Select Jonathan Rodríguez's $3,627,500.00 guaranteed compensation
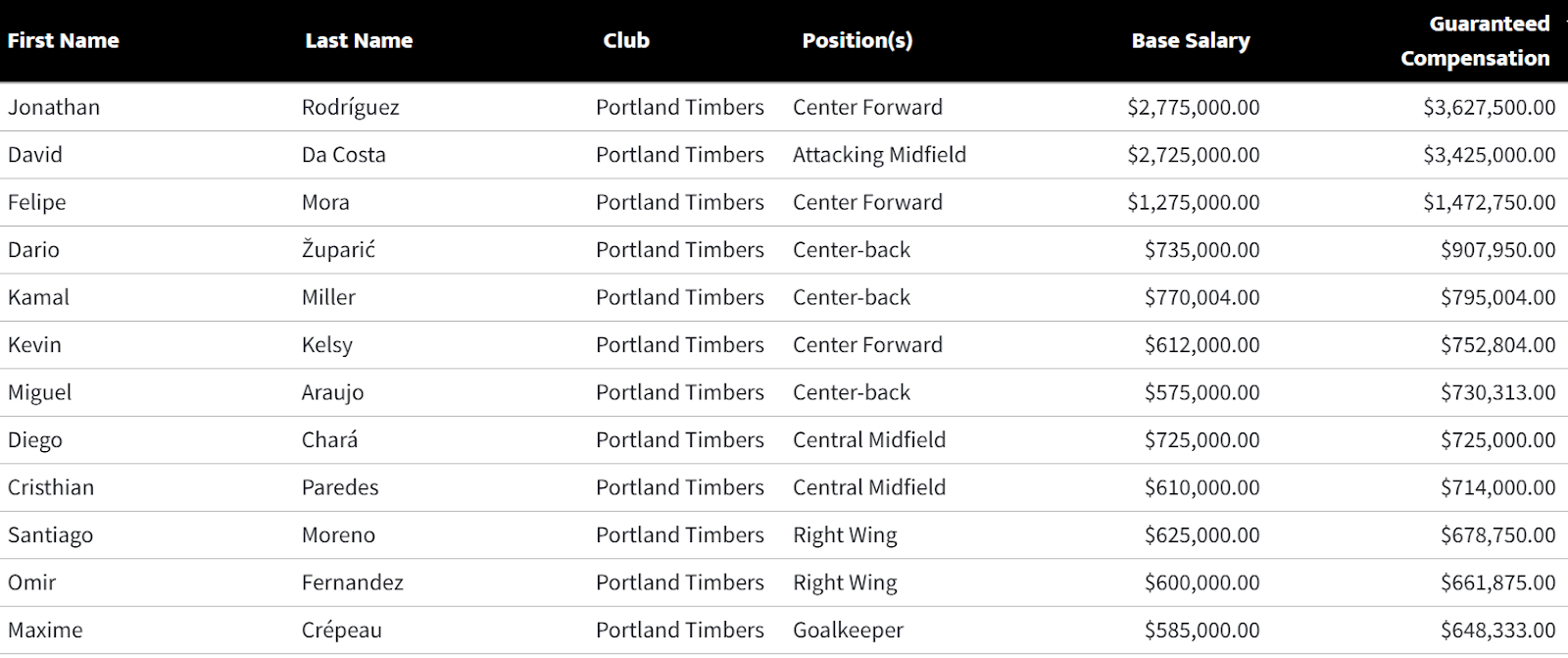Image resolution: width=1568 pixels, height=658 pixels. click(1489, 107)
